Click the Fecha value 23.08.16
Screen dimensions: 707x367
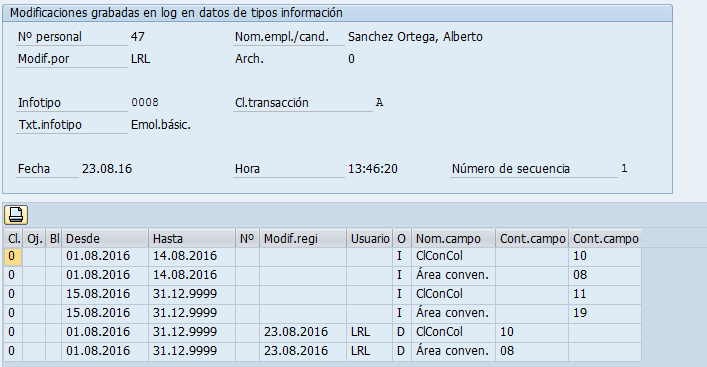click(x=107, y=169)
